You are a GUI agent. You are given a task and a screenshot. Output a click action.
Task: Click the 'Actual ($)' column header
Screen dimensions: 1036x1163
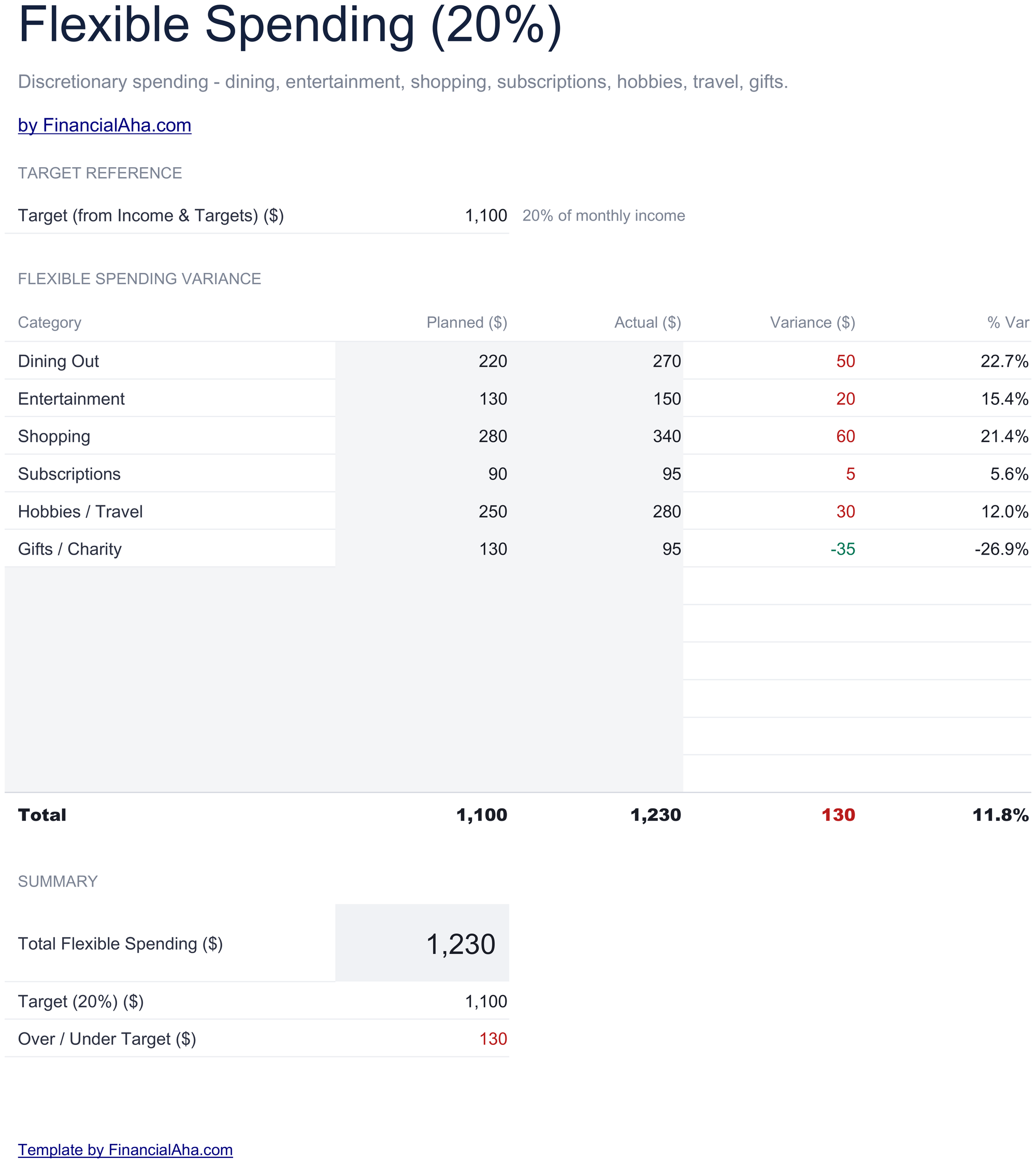(x=648, y=323)
